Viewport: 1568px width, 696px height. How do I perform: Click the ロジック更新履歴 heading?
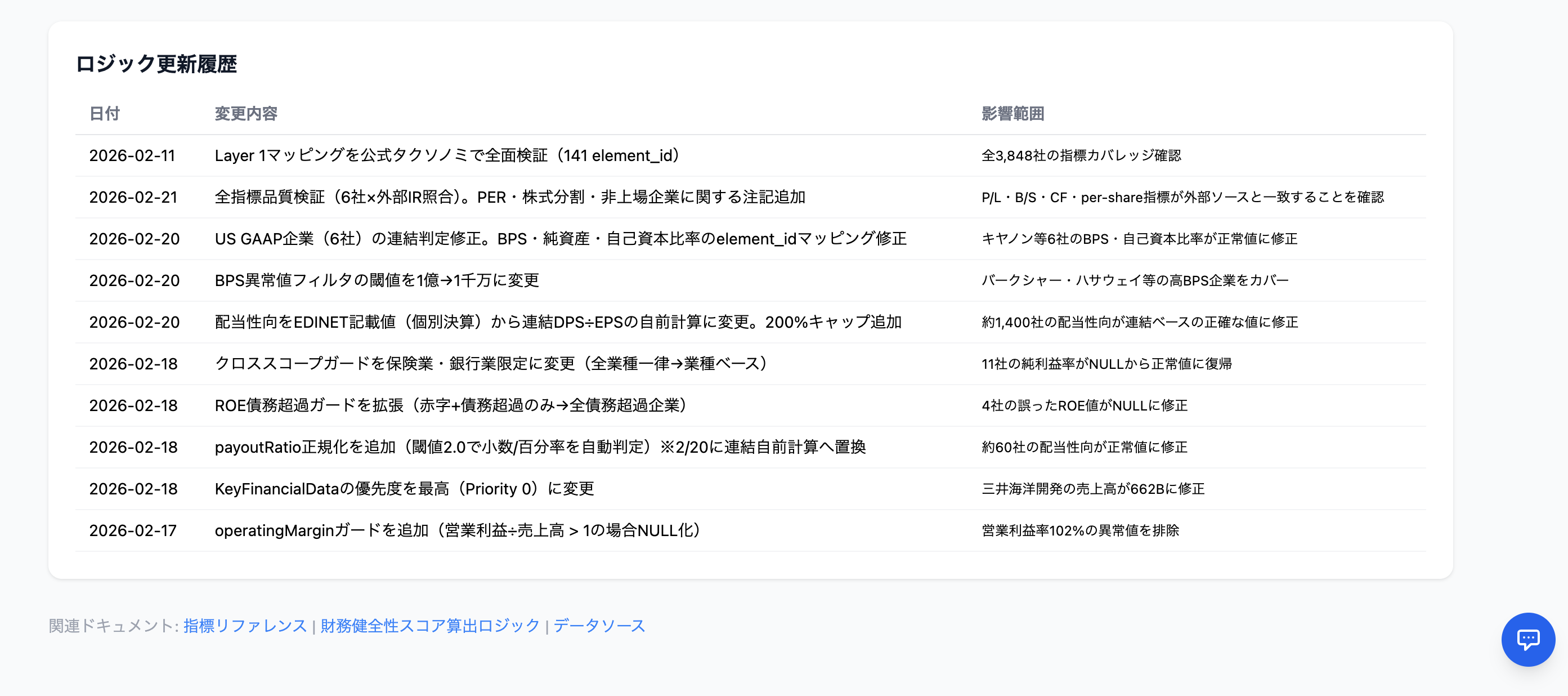coord(156,64)
